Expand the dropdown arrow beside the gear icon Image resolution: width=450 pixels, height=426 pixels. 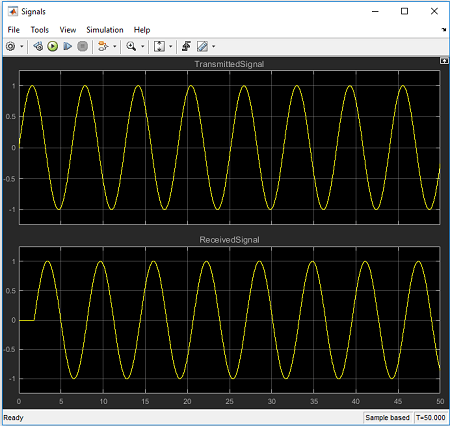pyautogui.click(x=22, y=46)
